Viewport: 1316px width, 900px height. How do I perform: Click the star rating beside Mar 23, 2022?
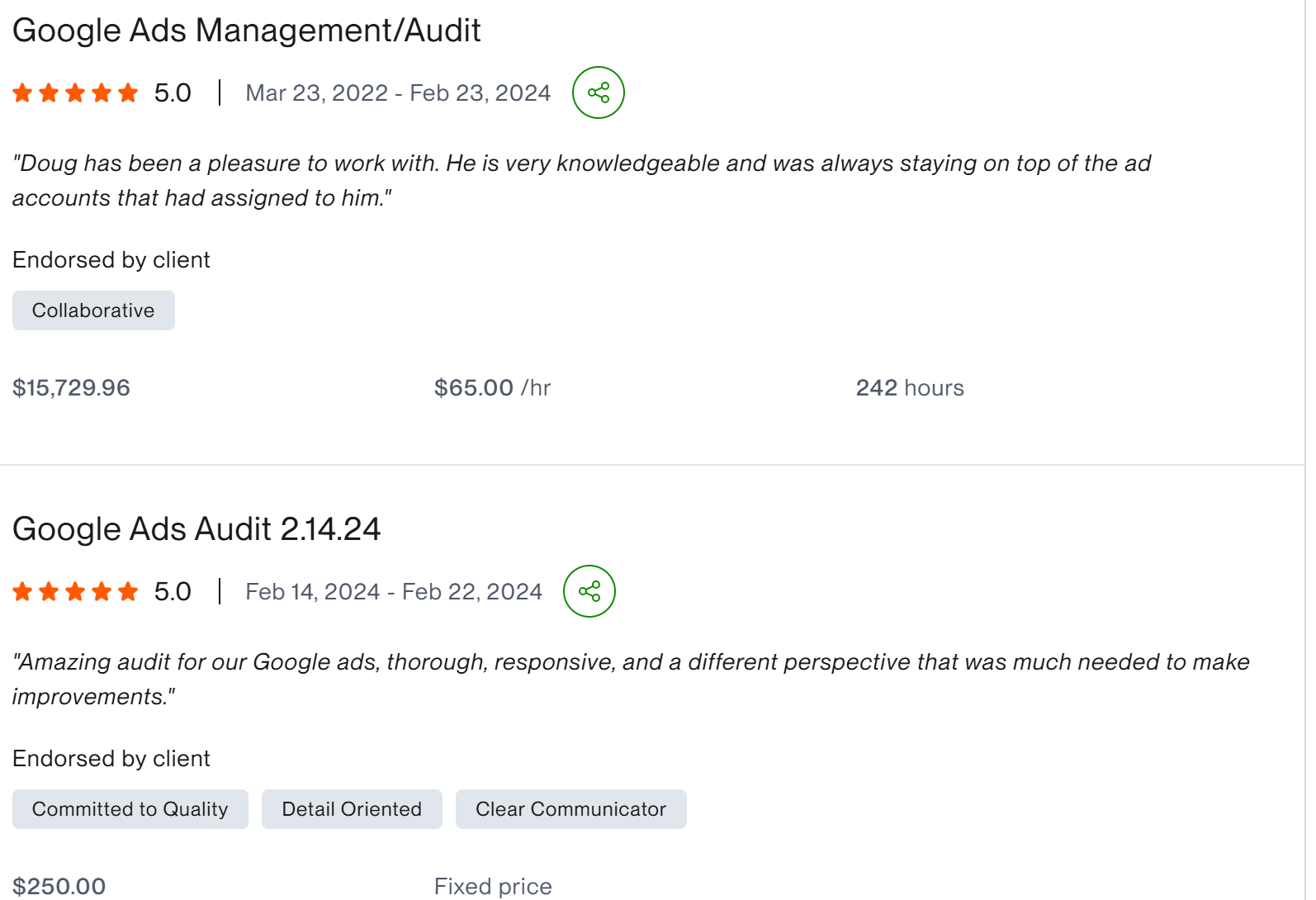point(75,92)
